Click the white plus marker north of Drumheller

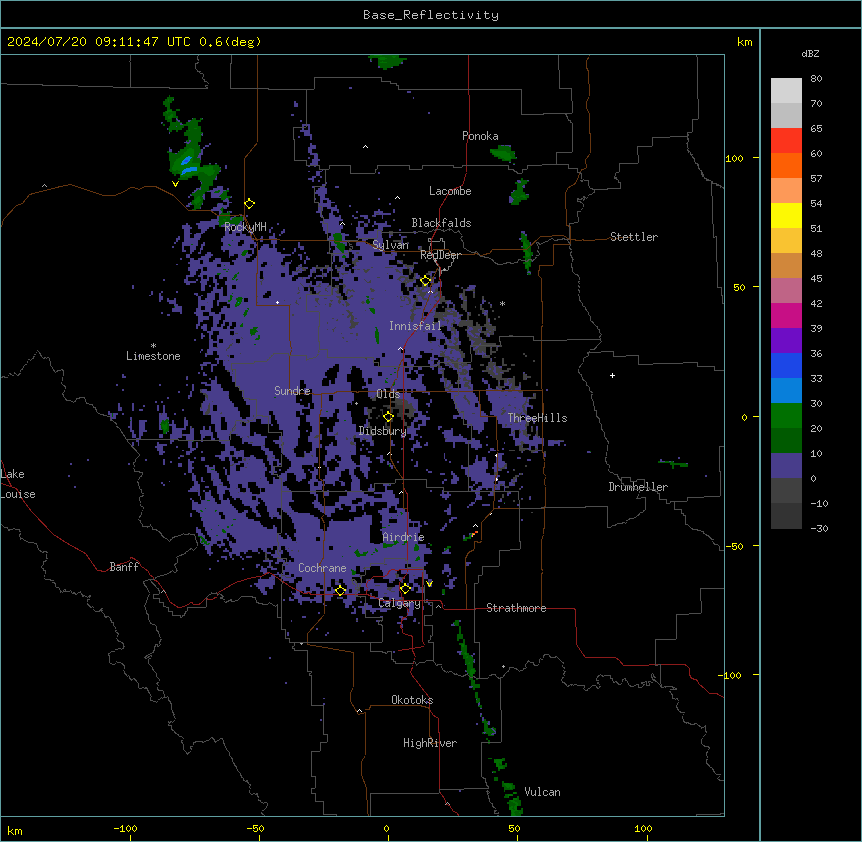click(x=612, y=375)
